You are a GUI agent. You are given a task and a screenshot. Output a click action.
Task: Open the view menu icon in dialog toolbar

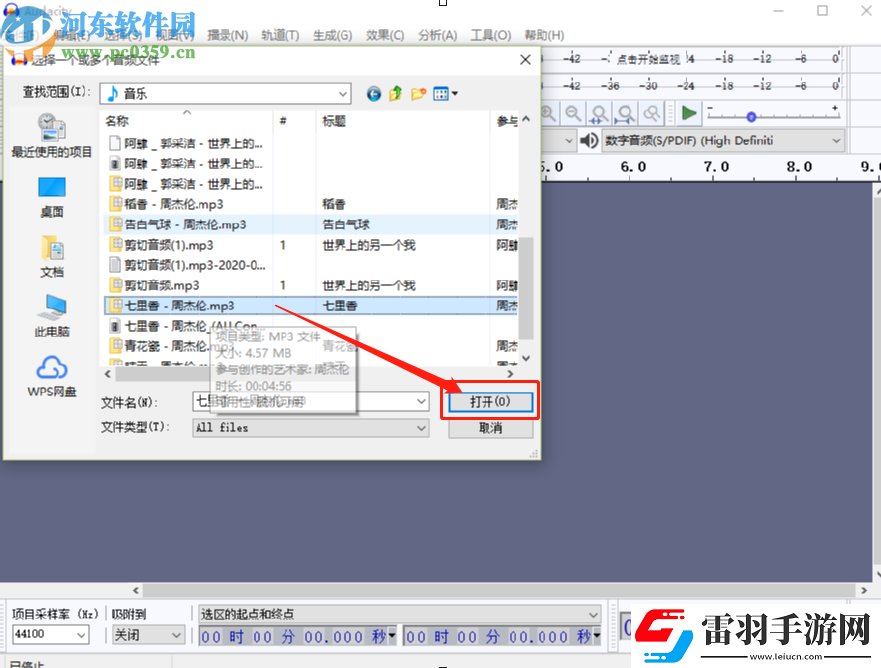click(x=445, y=94)
